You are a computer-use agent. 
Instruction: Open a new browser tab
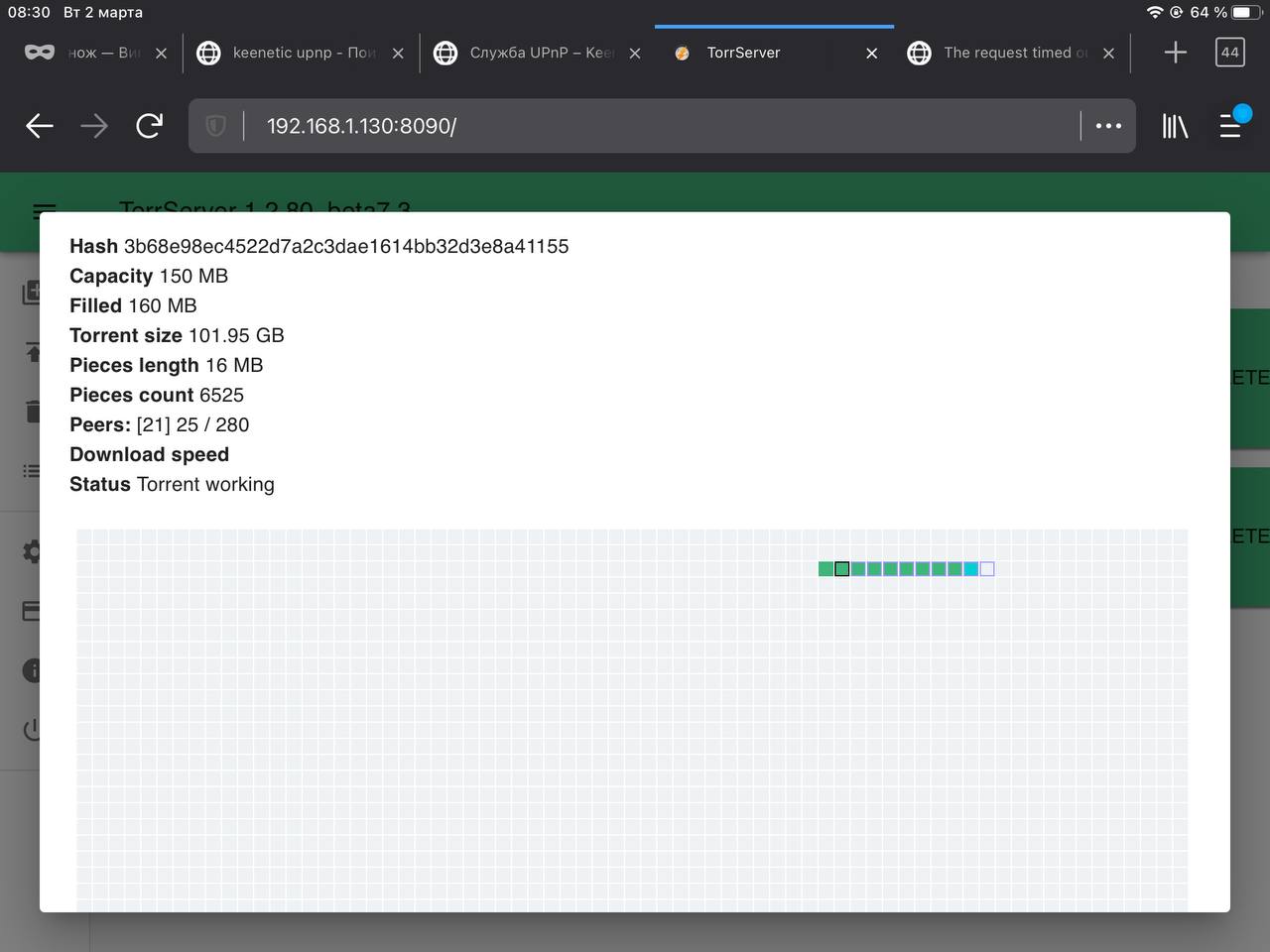[1175, 53]
